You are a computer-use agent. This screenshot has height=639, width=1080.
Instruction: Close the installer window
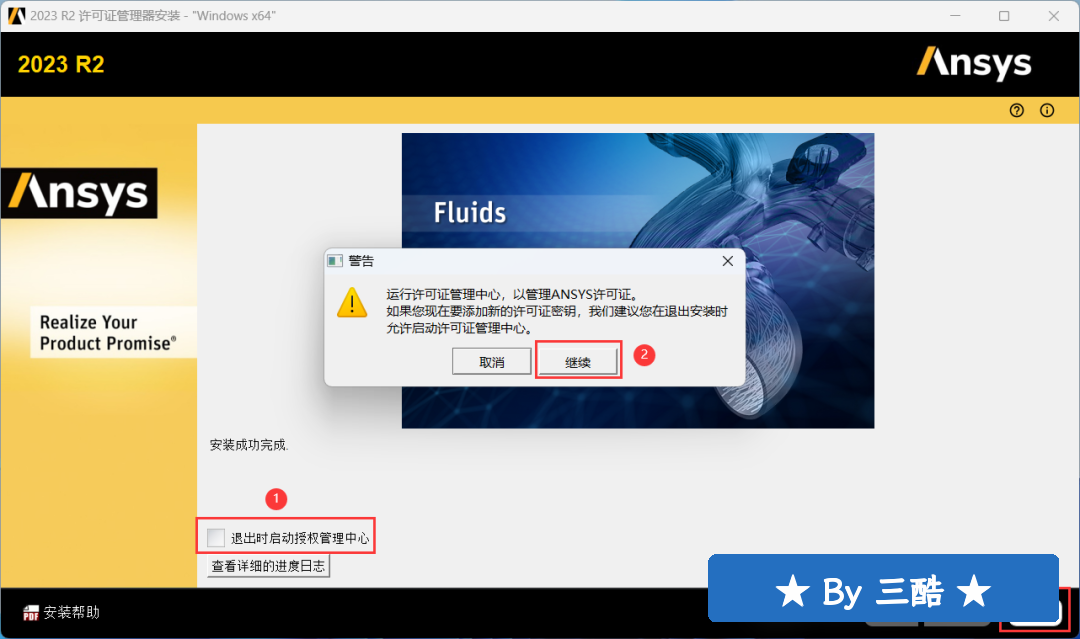click(x=1054, y=15)
